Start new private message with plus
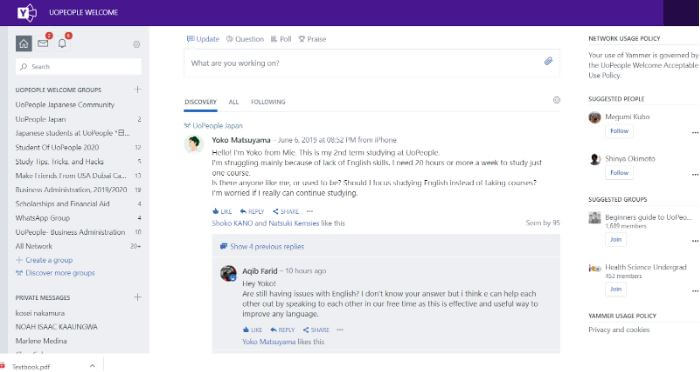 [138, 297]
